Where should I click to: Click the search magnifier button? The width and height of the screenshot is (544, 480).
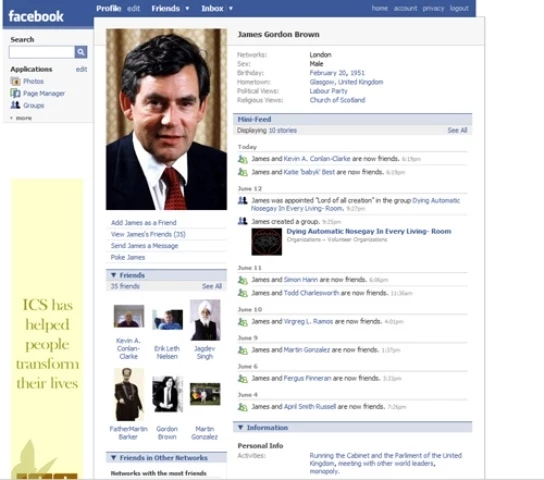81,52
